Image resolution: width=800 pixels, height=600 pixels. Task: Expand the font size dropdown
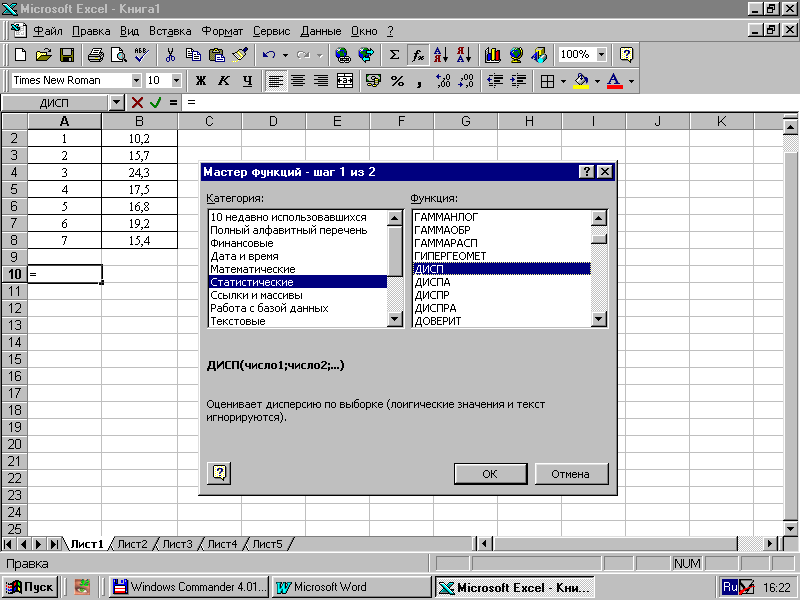(x=176, y=80)
